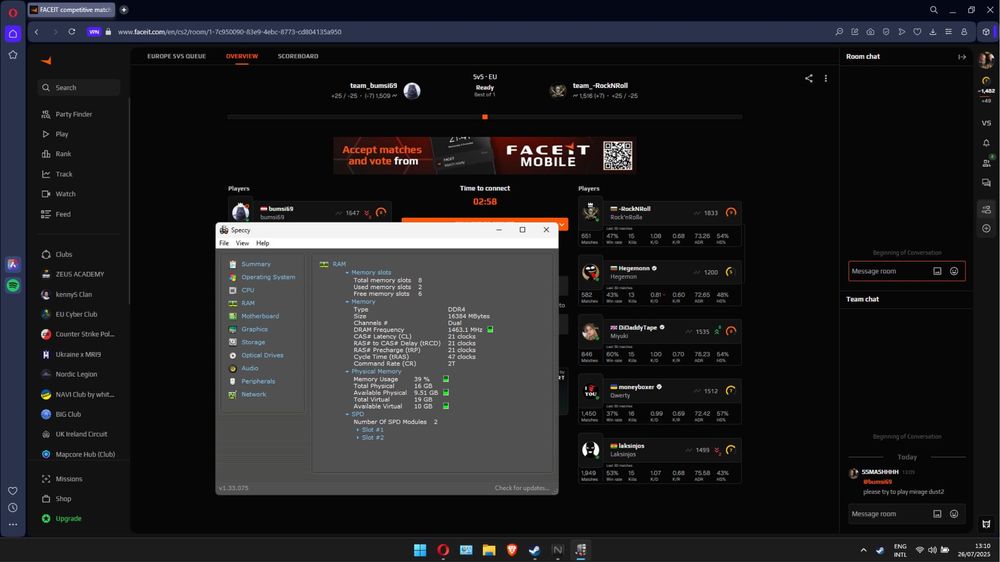The height and width of the screenshot is (562, 1000).
Task: Open Graphics section in Speccy
Action: pos(254,329)
